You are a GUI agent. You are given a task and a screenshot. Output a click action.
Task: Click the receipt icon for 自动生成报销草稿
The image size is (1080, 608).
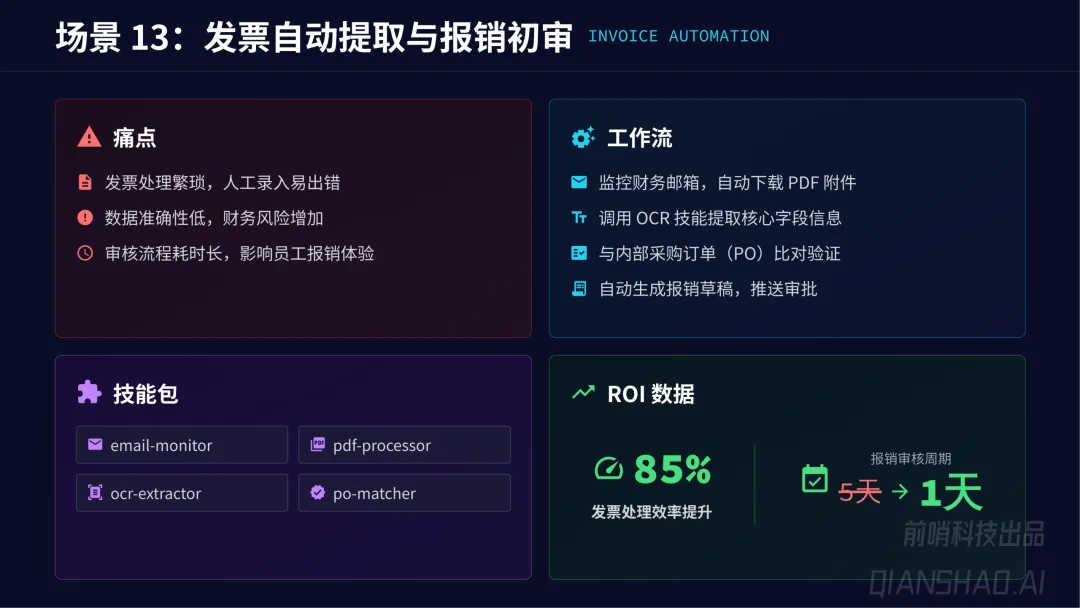578,289
